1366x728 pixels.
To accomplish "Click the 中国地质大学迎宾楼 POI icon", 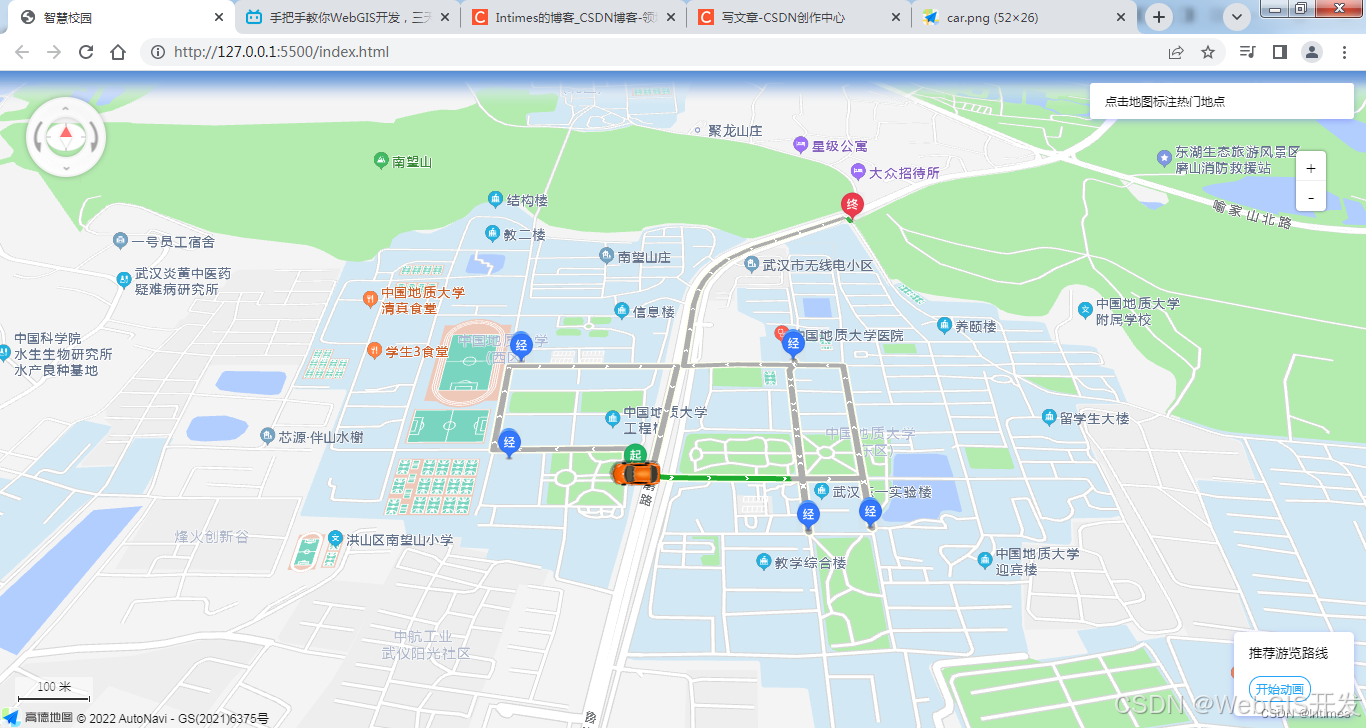I will coord(985,561).
